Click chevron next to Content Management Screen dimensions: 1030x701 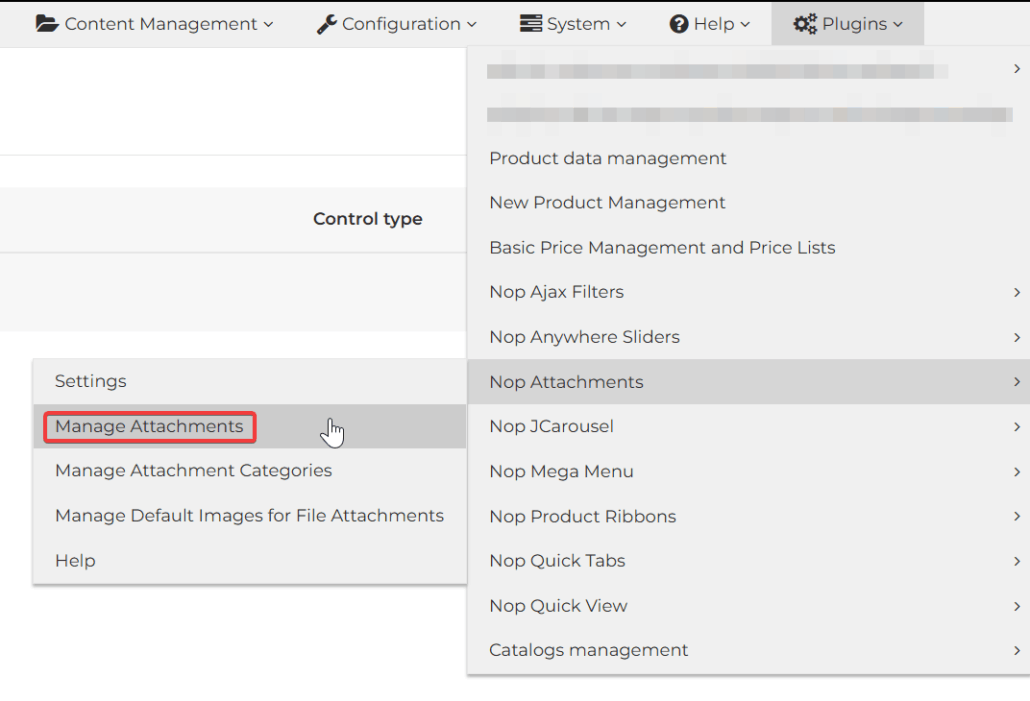point(268,25)
